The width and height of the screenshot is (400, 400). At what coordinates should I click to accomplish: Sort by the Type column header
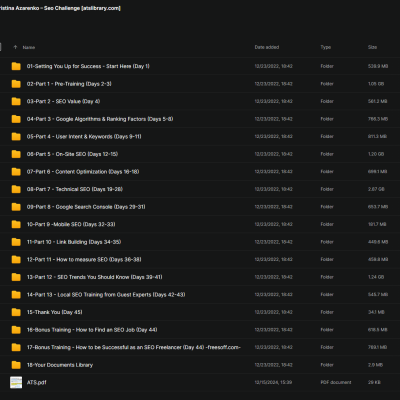coord(326,47)
